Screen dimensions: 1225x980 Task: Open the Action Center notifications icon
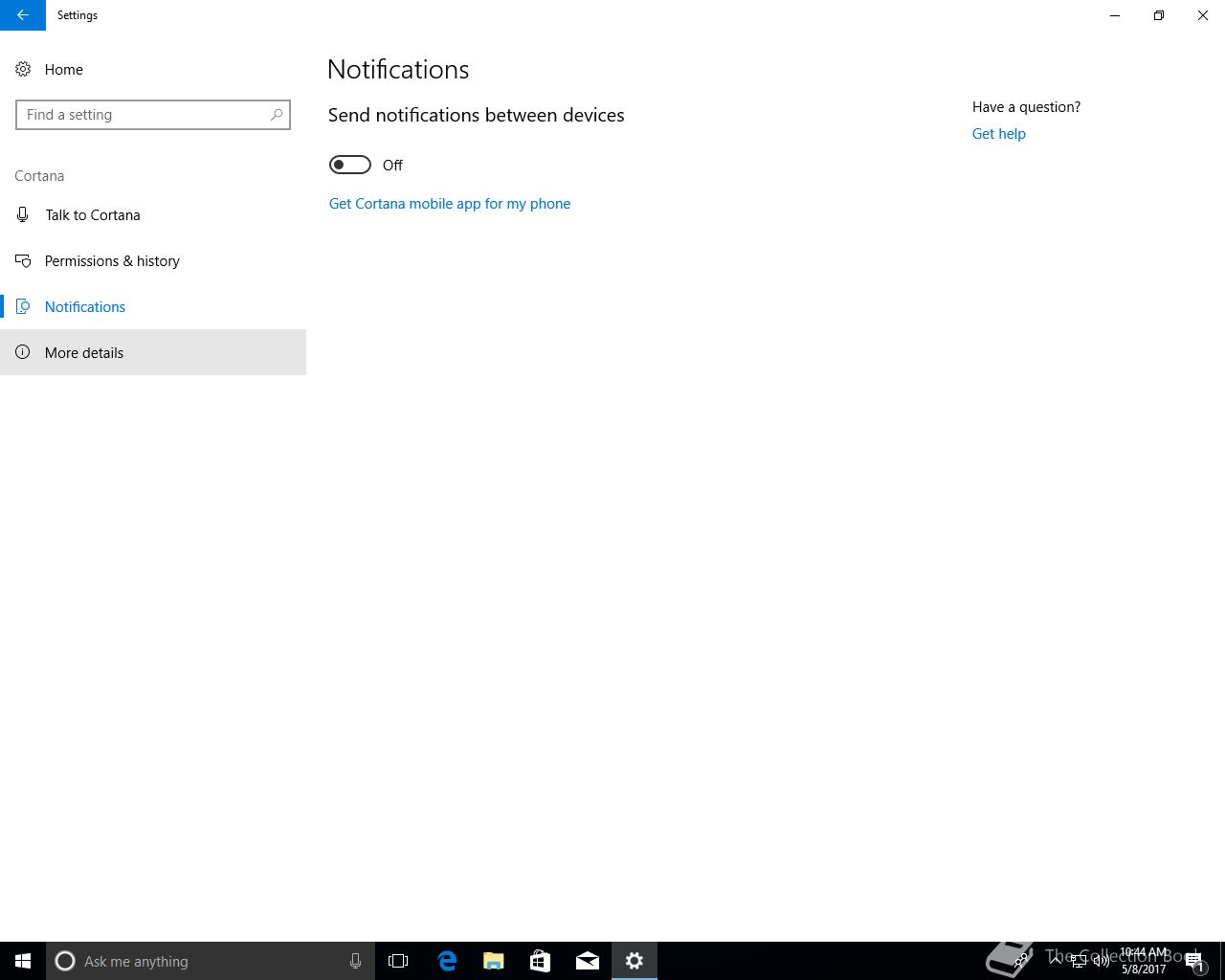pyautogui.click(x=1195, y=961)
